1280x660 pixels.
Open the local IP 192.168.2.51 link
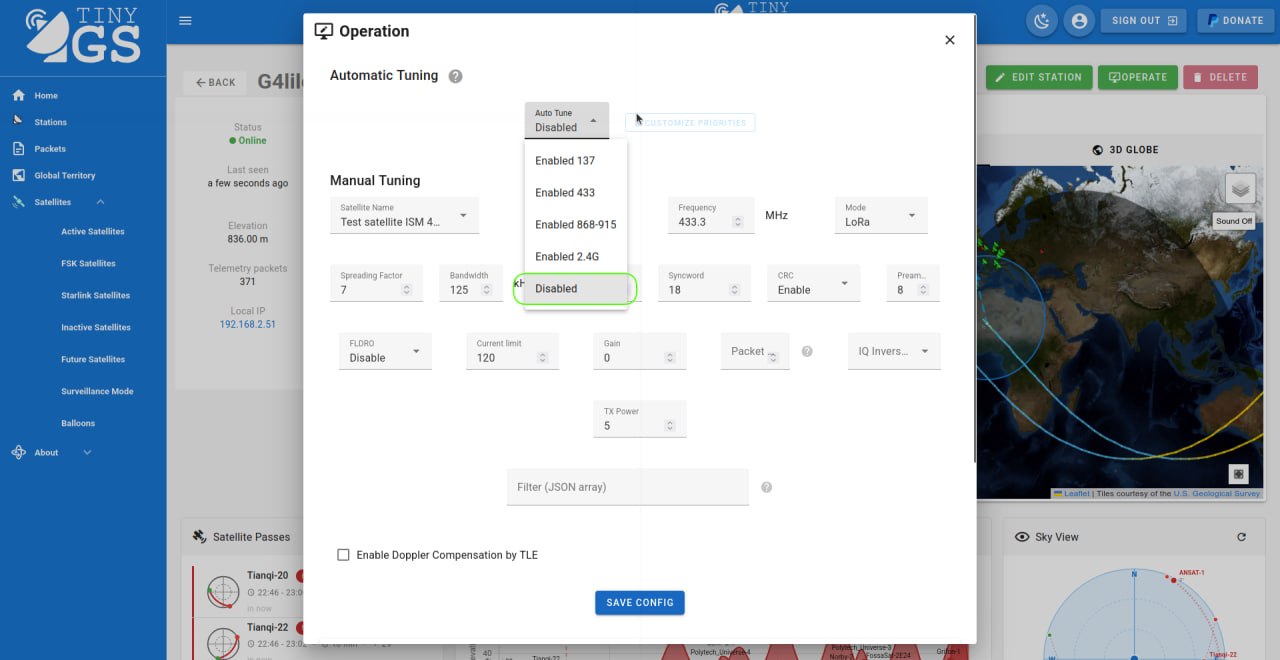point(248,325)
